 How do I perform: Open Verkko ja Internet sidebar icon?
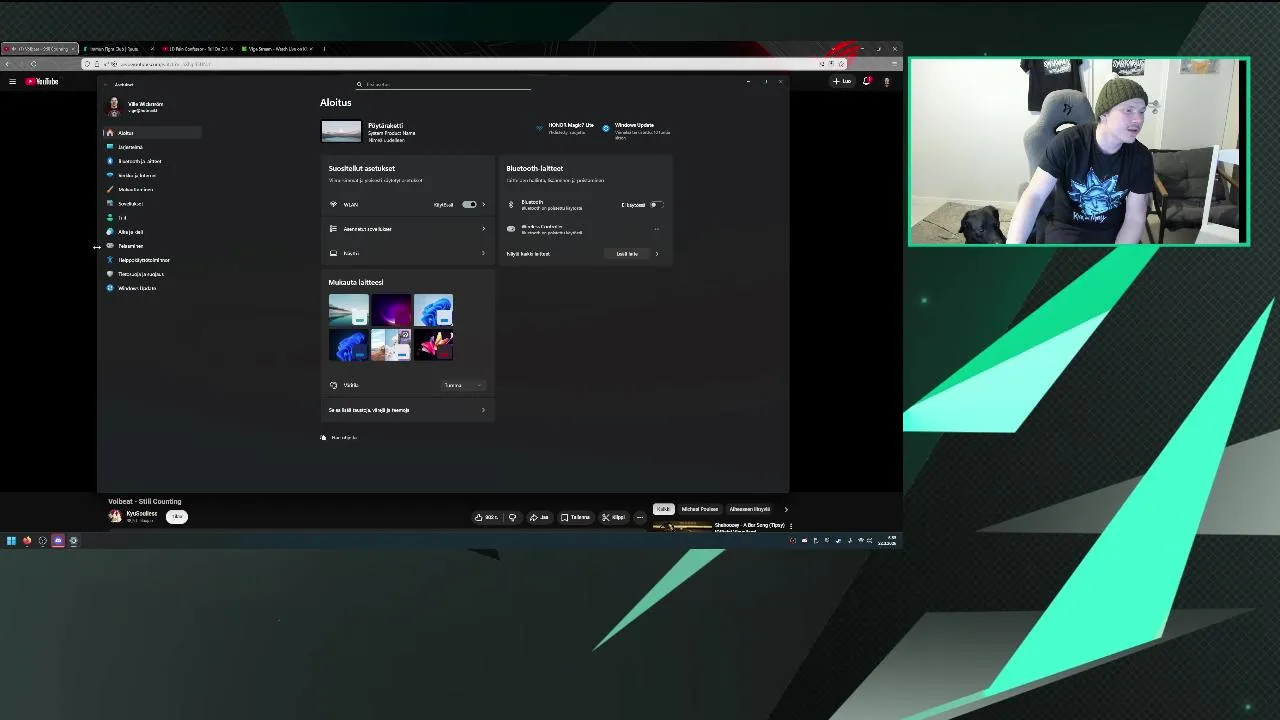tap(110, 175)
